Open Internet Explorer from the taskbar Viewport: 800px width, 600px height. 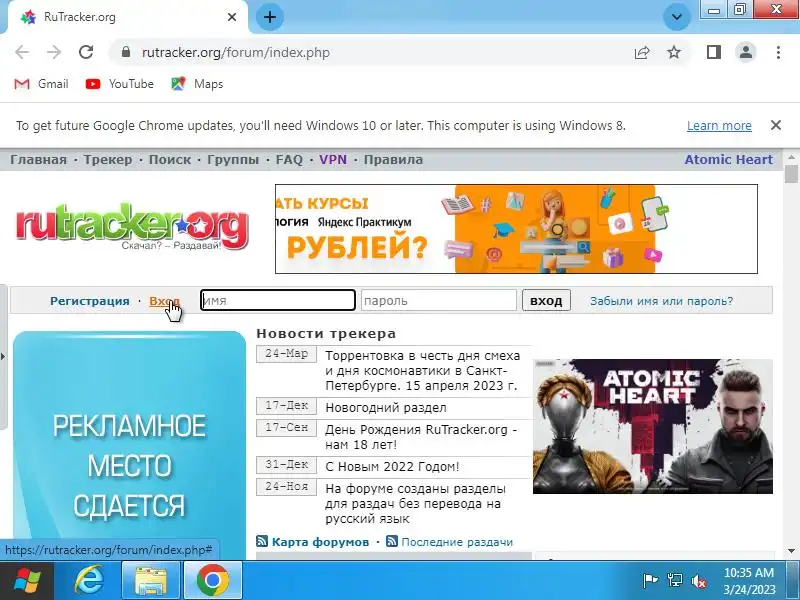(x=89, y=581)
